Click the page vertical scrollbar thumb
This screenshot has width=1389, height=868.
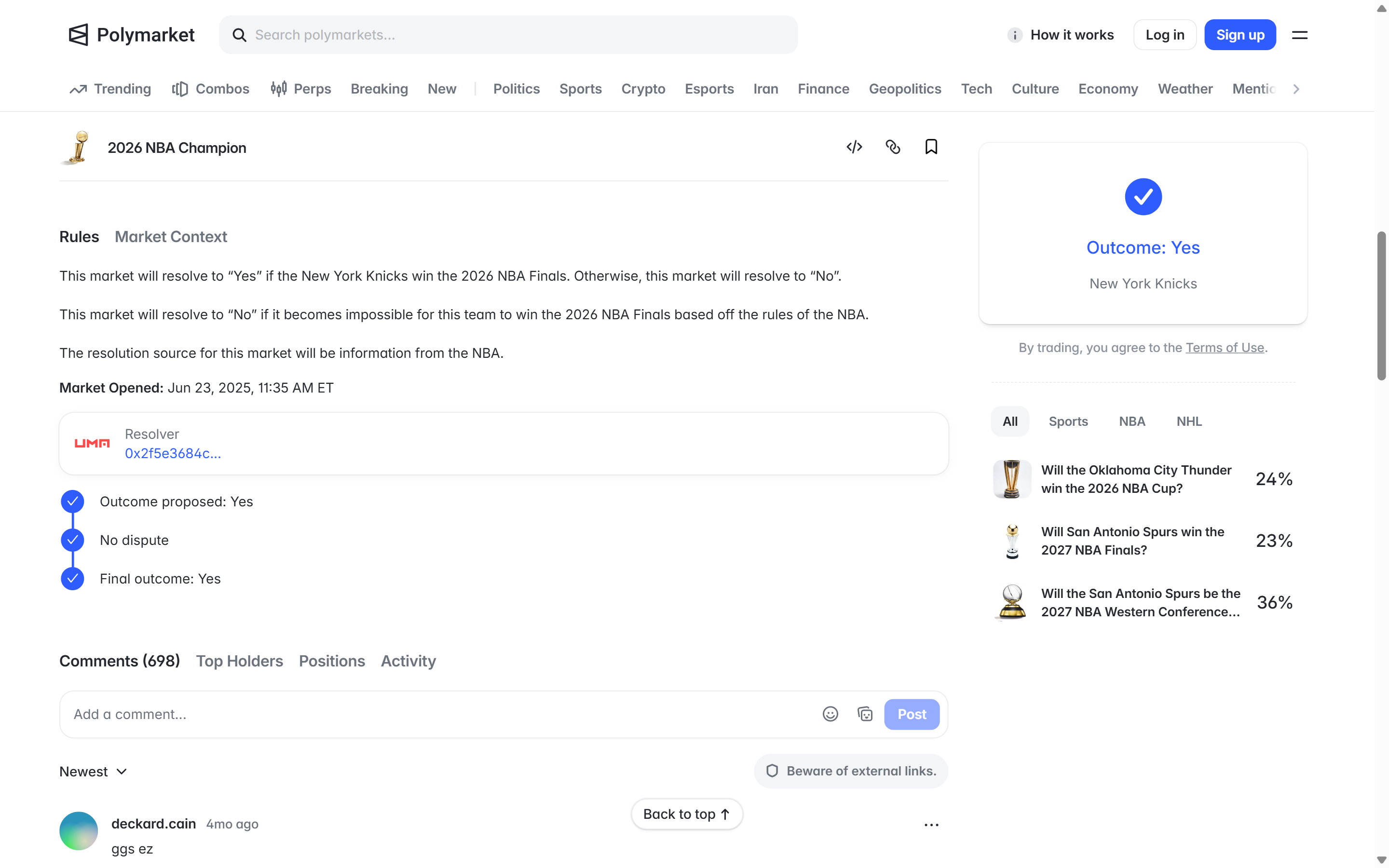1381,305
